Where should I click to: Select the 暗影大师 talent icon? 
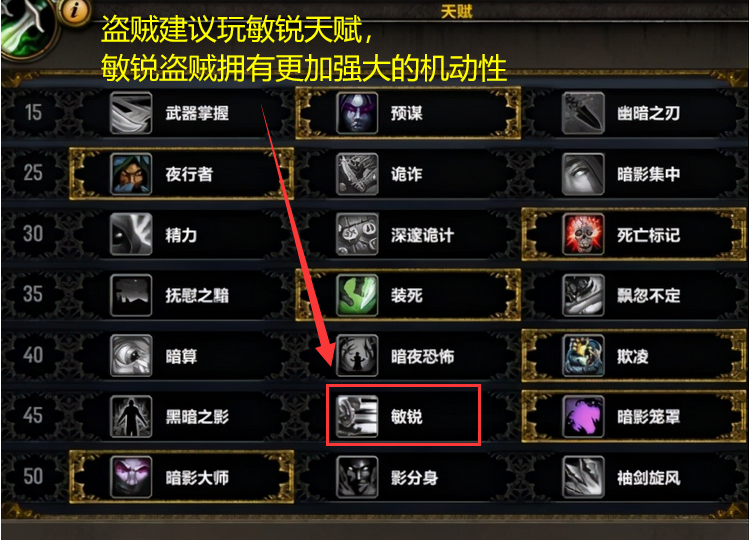(x=131, y=477)
